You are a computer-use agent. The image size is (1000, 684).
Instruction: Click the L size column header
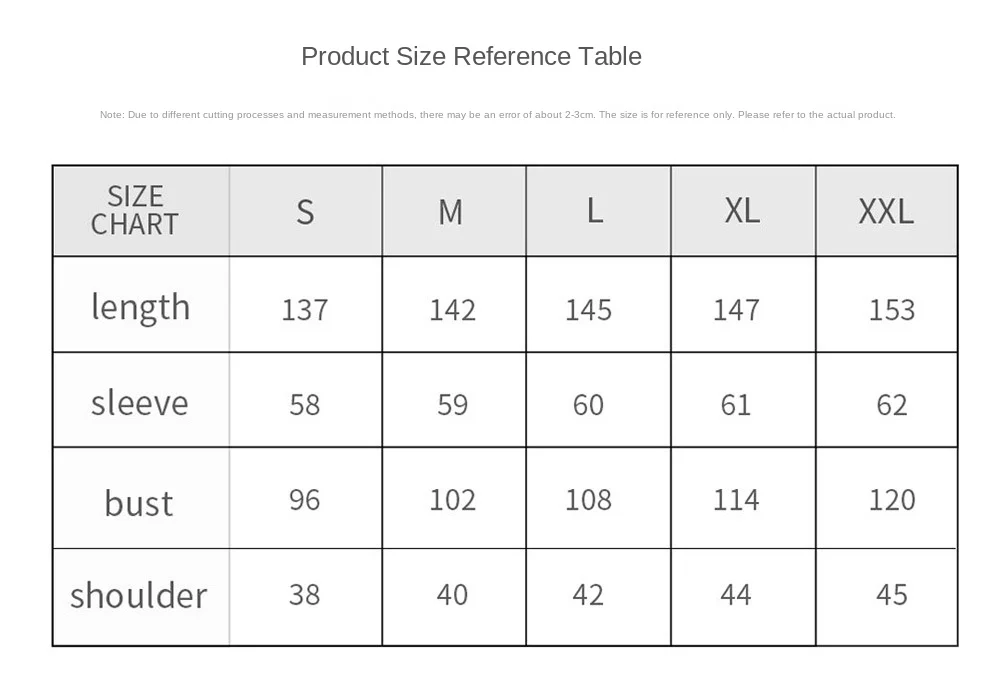click(x=598, y=211)
